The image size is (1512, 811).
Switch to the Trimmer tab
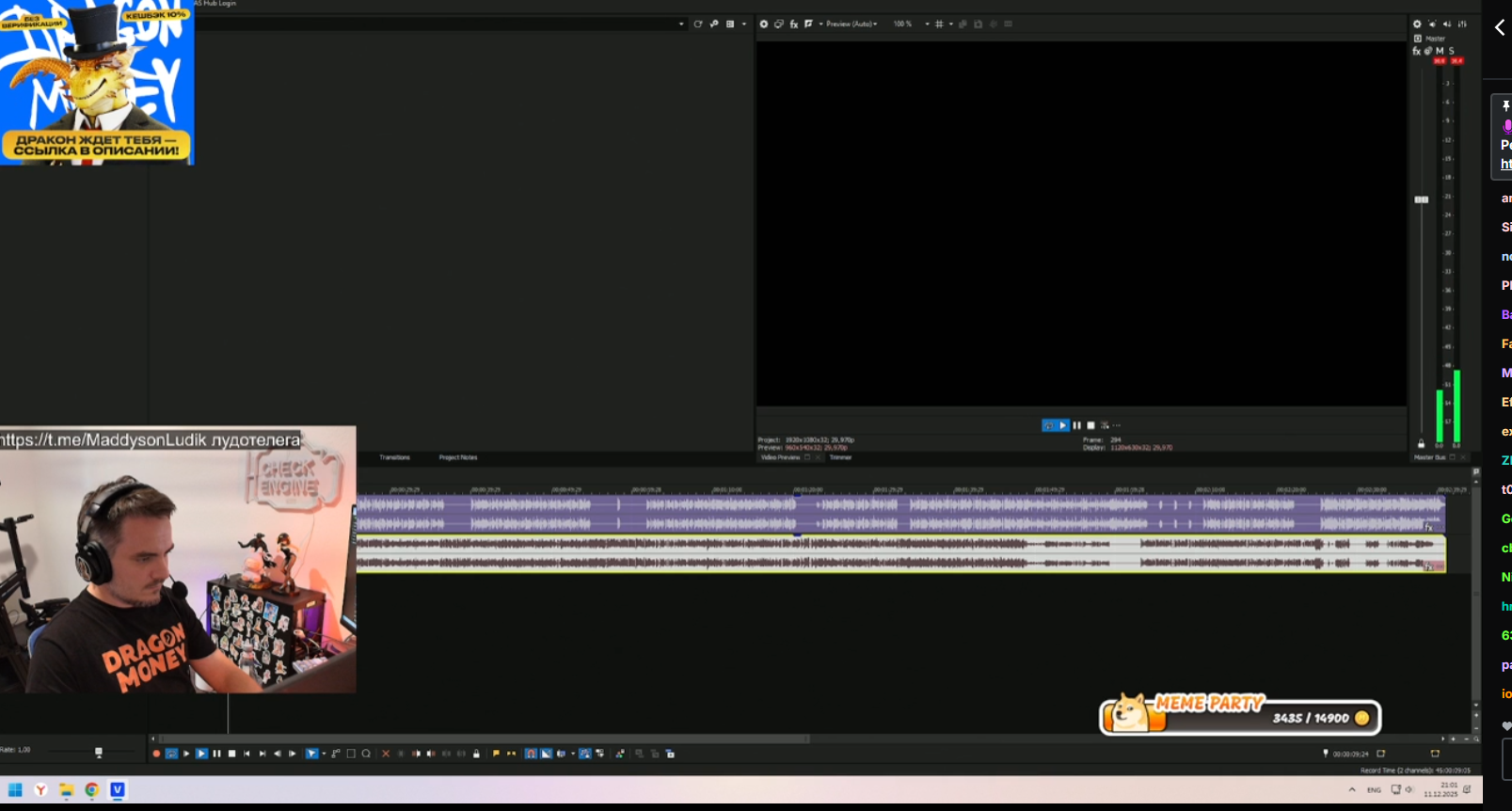[840, 457]
